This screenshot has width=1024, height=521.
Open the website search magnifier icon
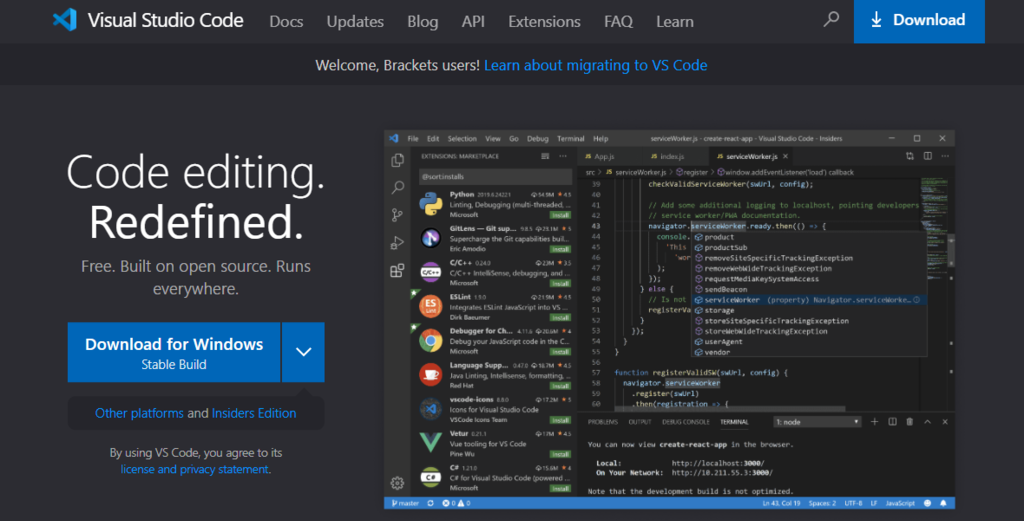[831, 20]
